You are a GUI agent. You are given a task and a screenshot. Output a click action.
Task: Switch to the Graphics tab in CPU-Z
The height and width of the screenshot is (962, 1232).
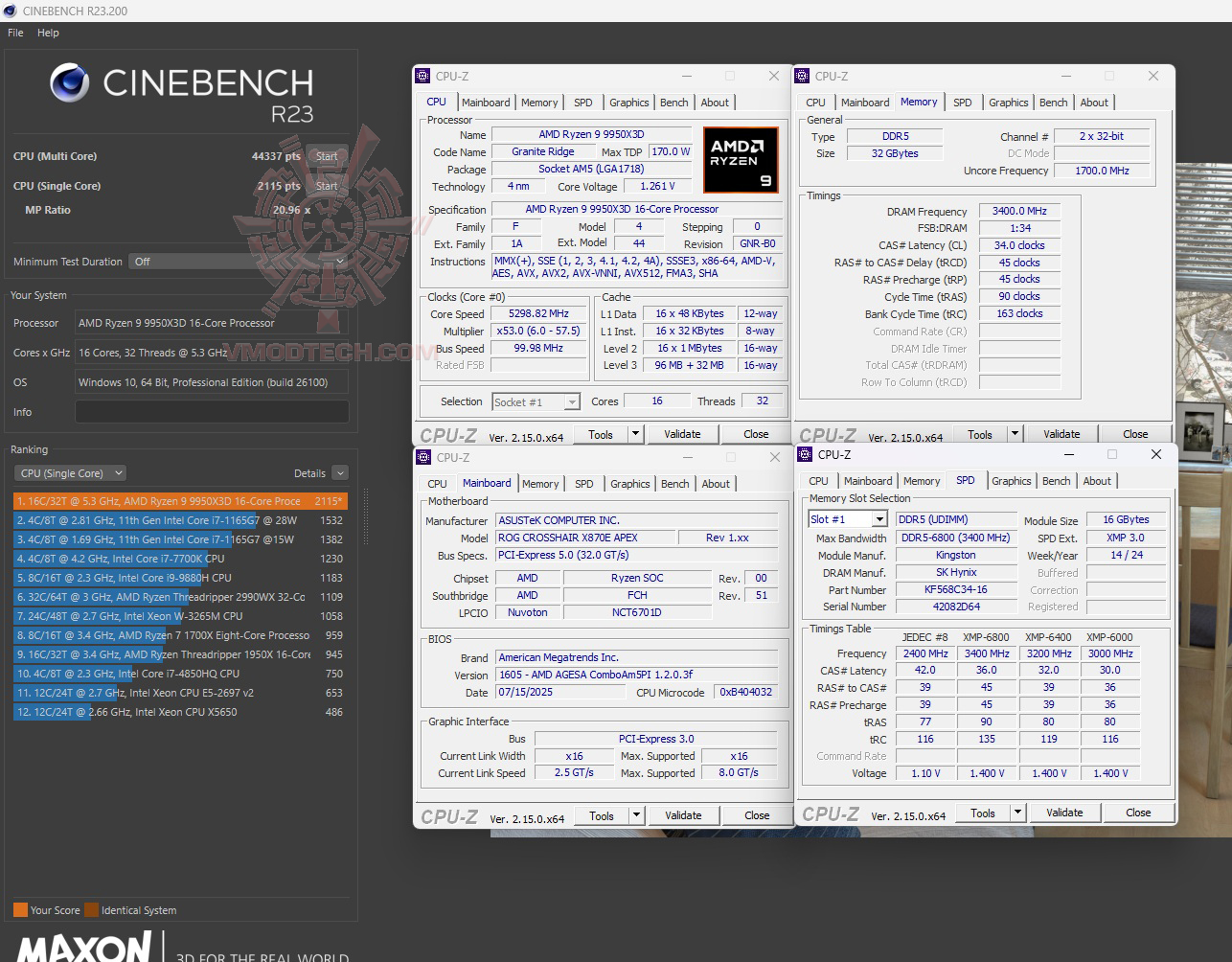628,102
